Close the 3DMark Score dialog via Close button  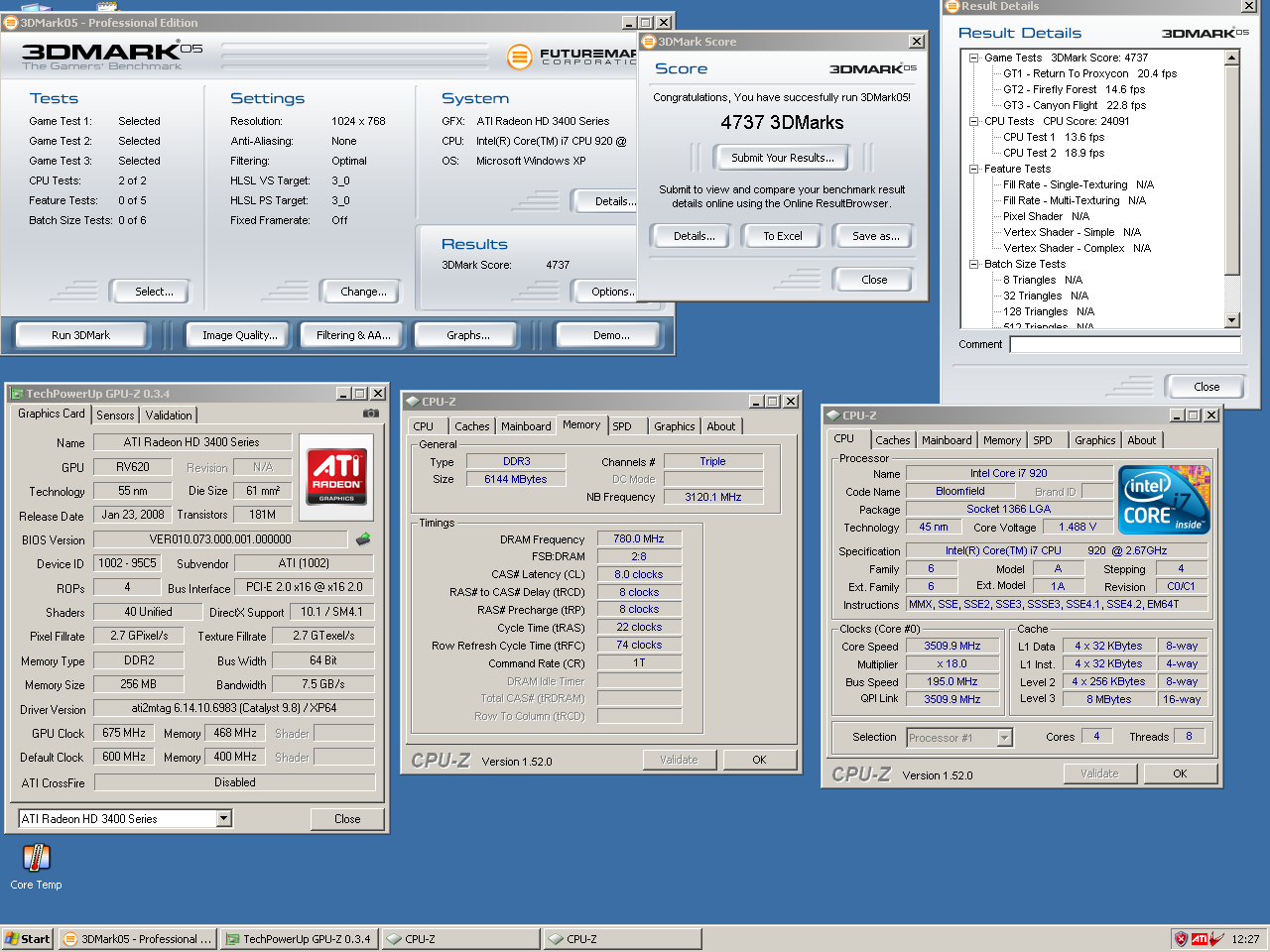[874, 280]
